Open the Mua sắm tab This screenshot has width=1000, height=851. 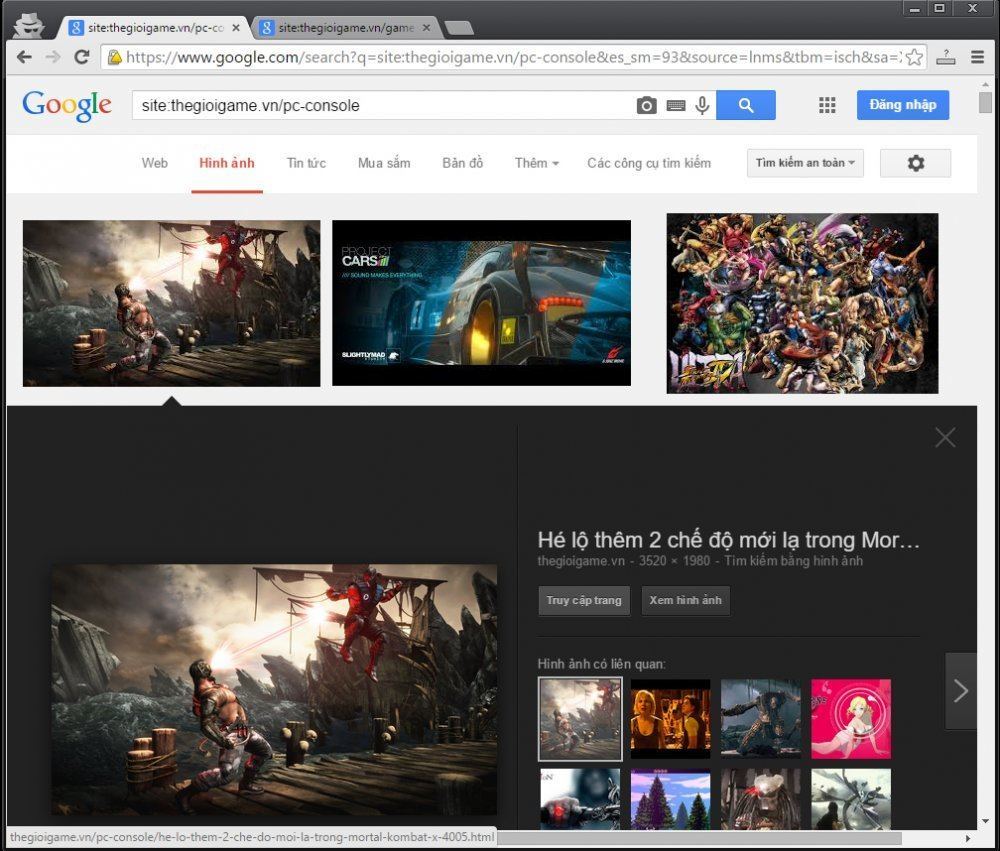click(384, 163)
